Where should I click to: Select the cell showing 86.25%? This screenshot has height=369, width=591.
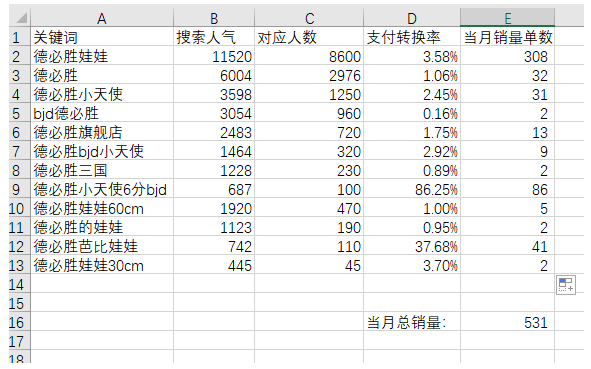pyautogui.click(x=412, y=189)
